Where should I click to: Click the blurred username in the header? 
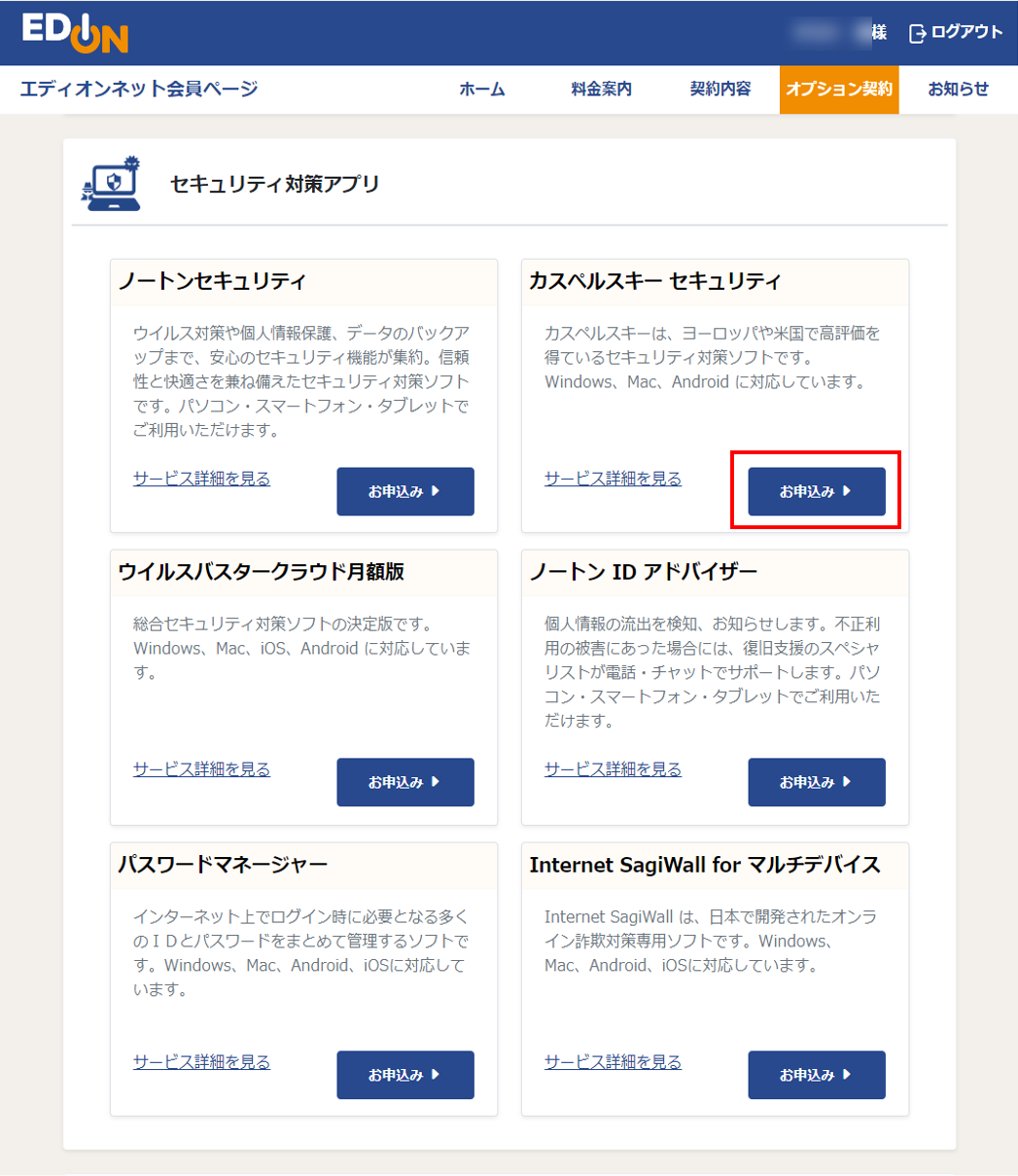(x=832, y=33)
